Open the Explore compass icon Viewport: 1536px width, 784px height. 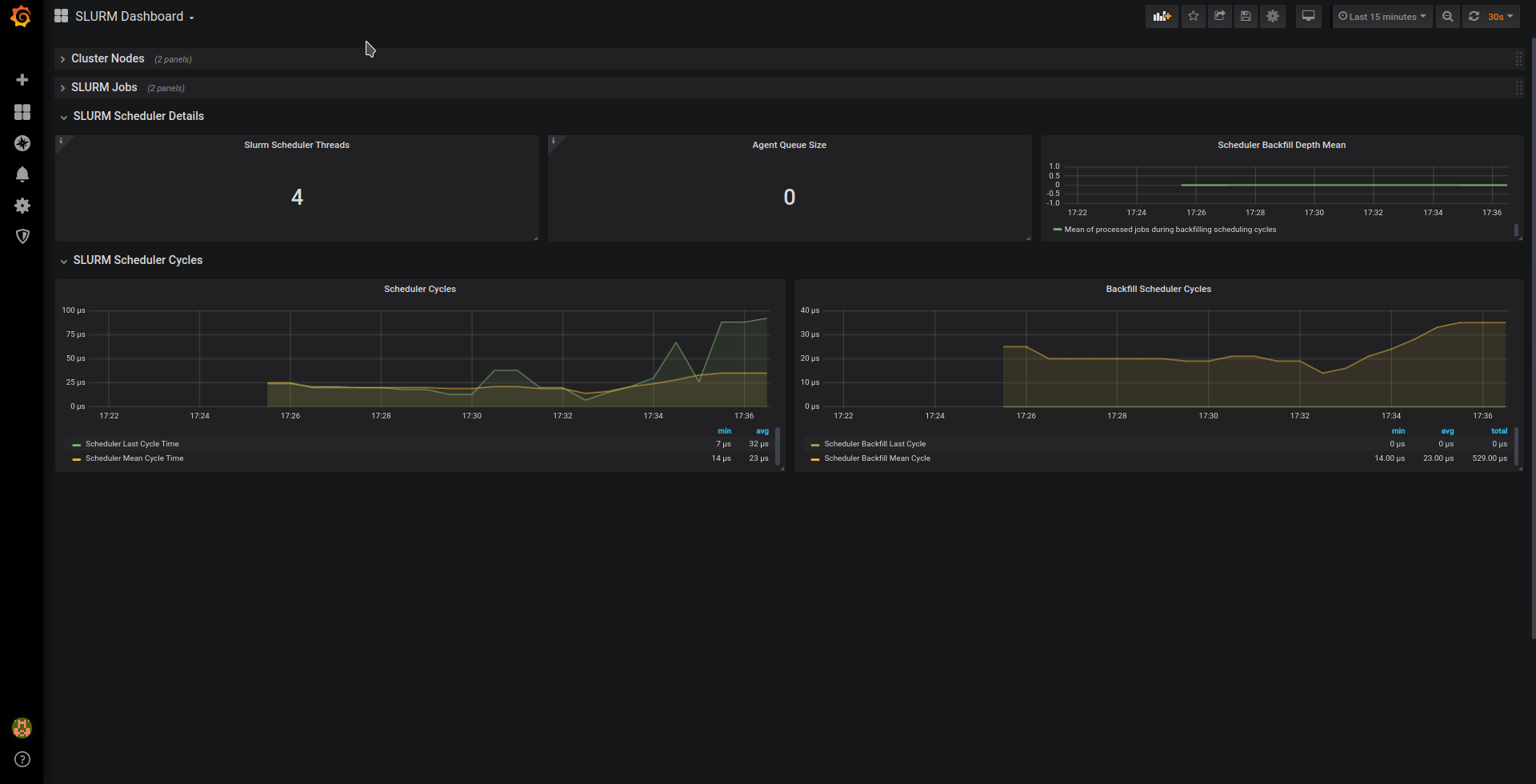(x=22, y=143)
